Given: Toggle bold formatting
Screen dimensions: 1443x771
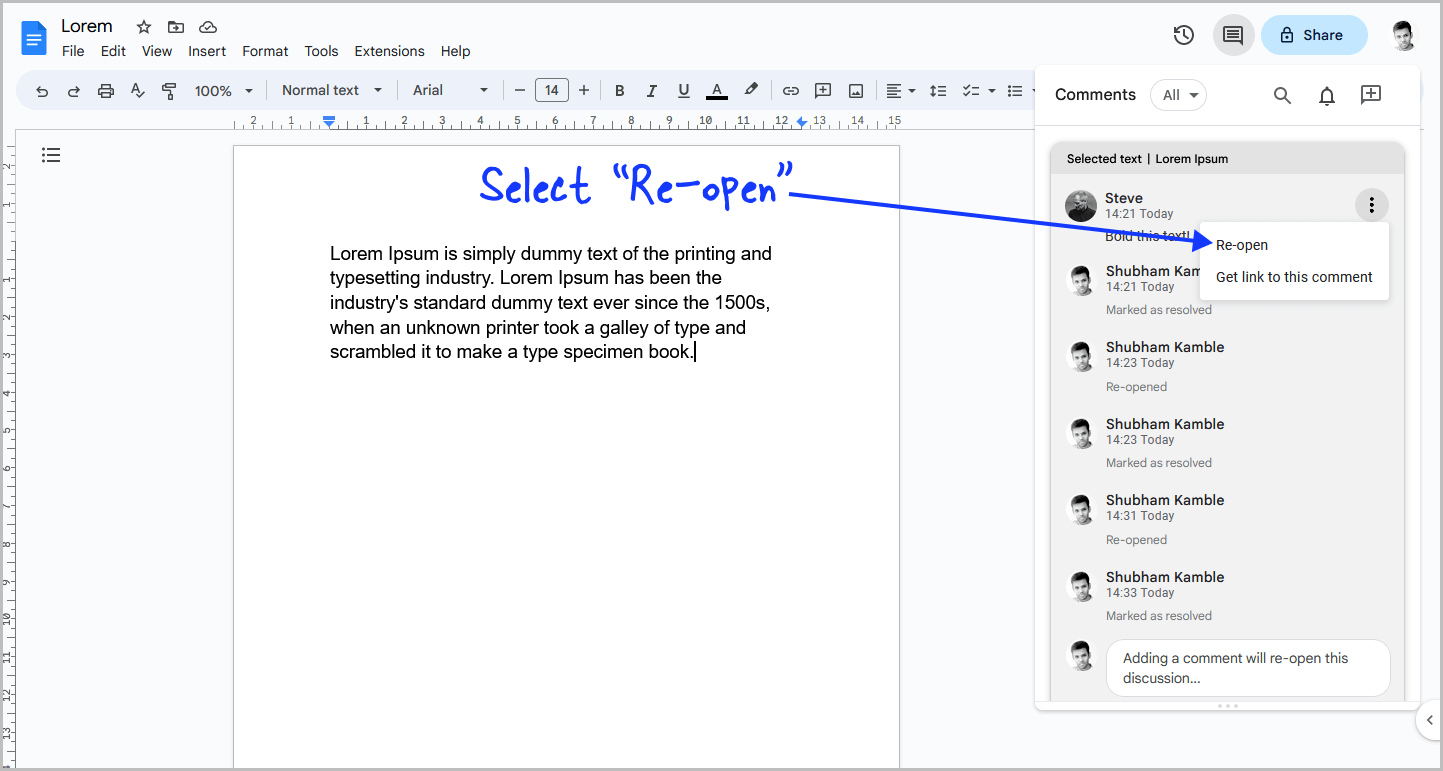Looking at the screenshot, I should click(x=619, y=90).
